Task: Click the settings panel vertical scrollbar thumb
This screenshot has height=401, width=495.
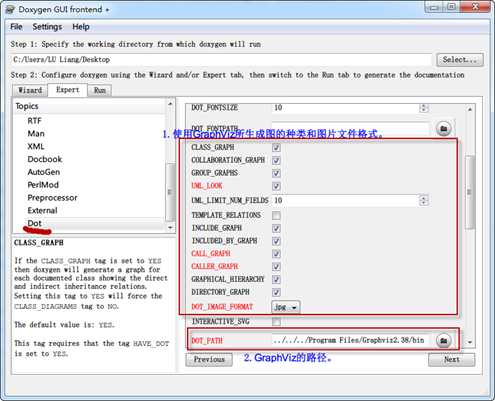Action: [470, 192]
